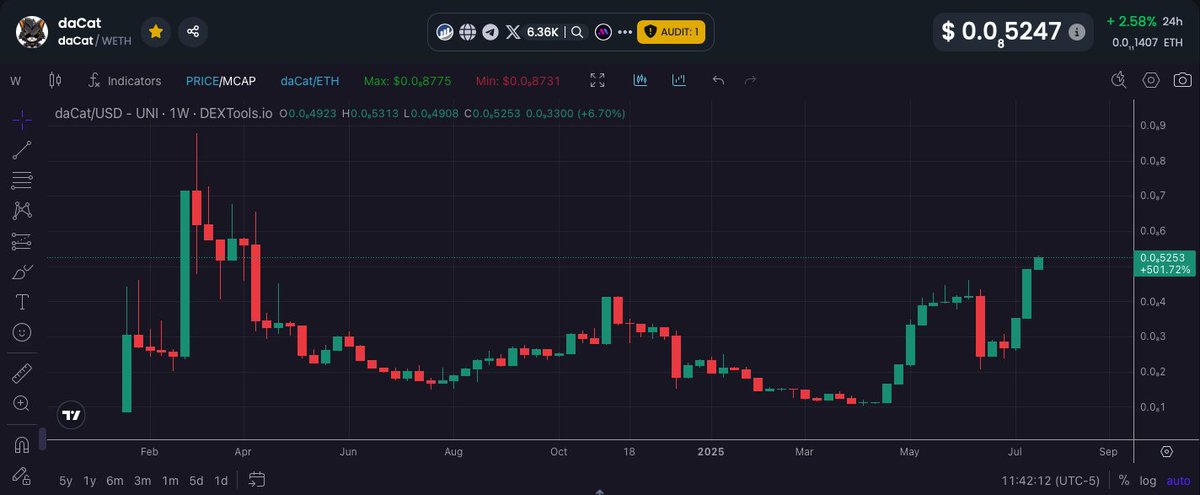Set range to 6m
This screenshot has height=495, width=1200.
pyautogui.click(x=116, y=480)
